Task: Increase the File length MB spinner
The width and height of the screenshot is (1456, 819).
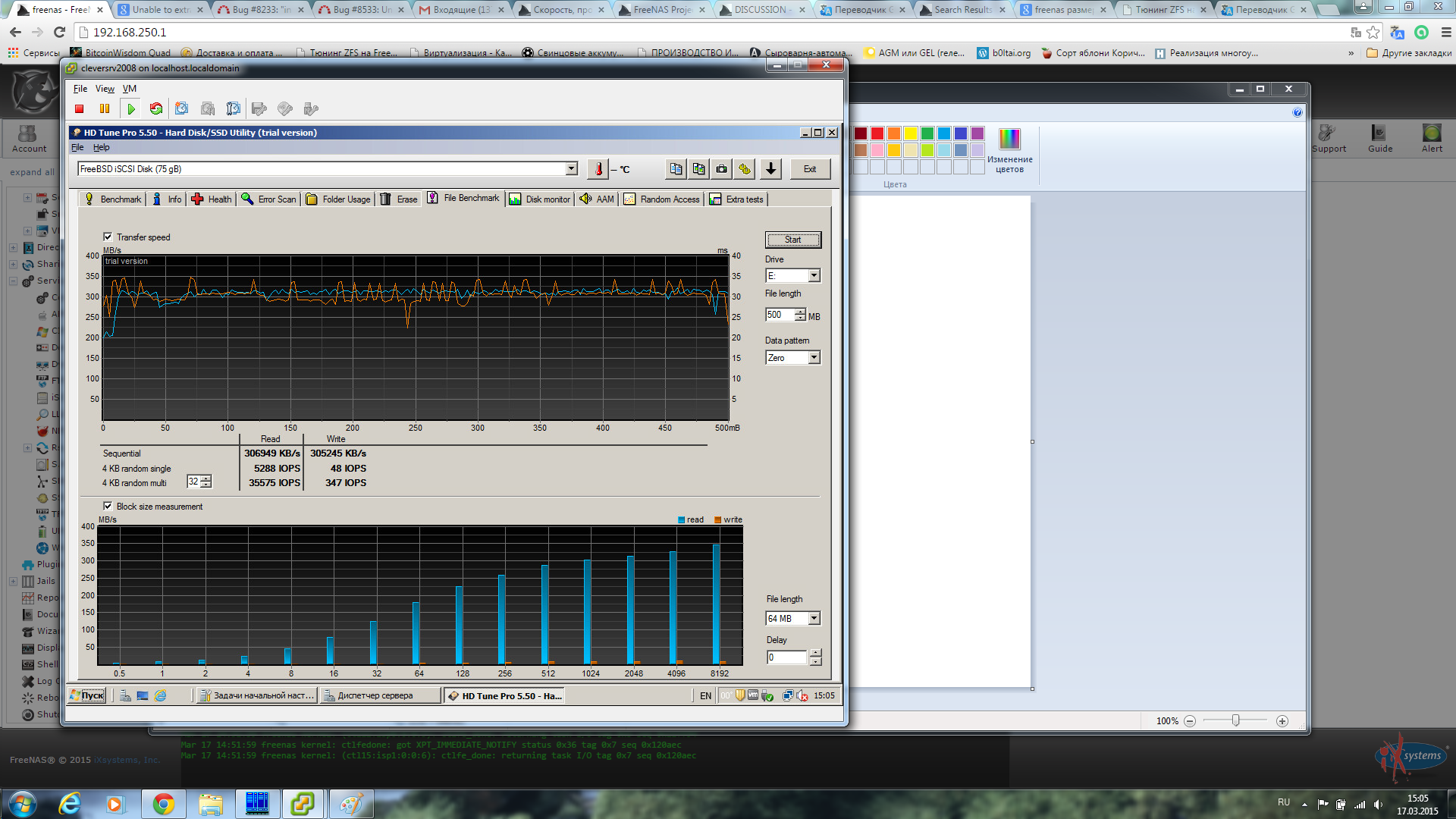Action: click(800, 312)
